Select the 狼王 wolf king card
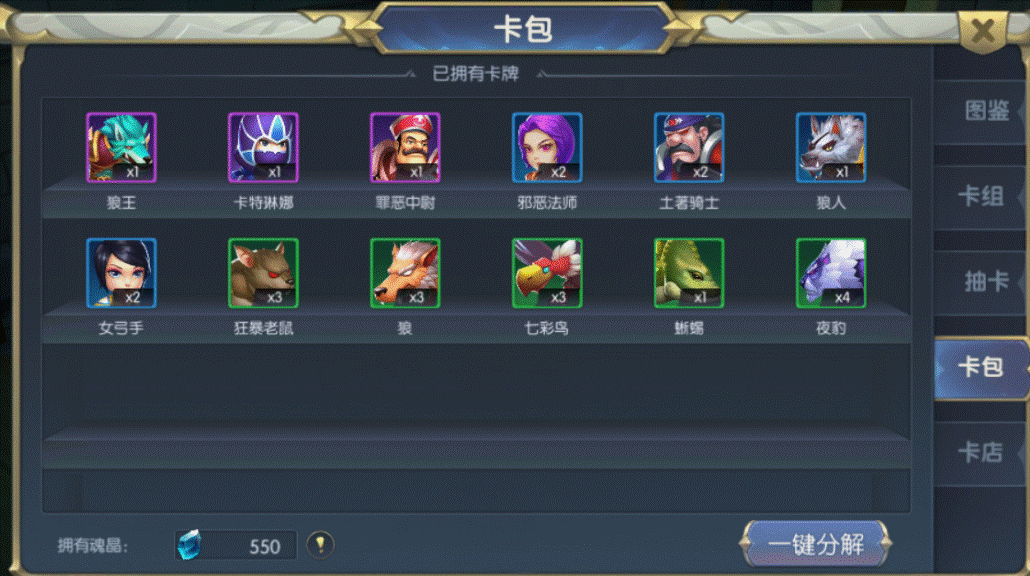This screenshot has height=576, width=1030. tap(121, 148)
